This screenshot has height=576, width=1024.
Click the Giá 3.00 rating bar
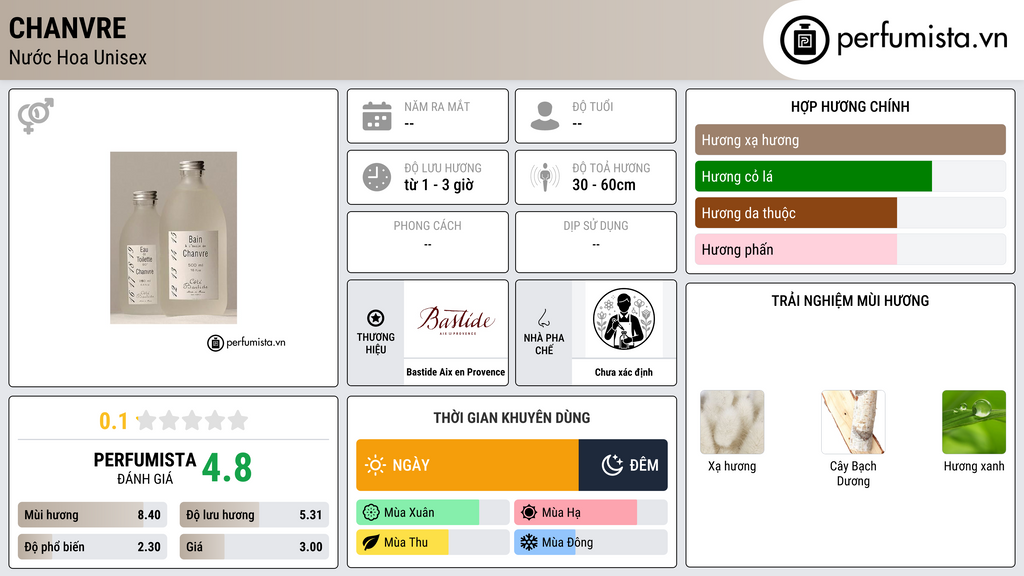tap(254, 547)
